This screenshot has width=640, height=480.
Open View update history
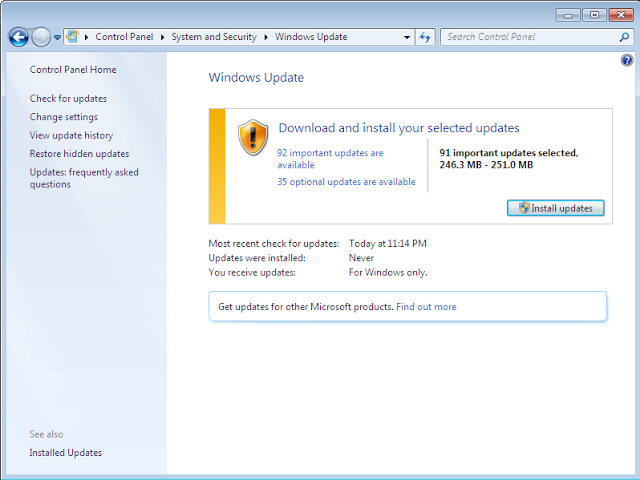[71, 136]
